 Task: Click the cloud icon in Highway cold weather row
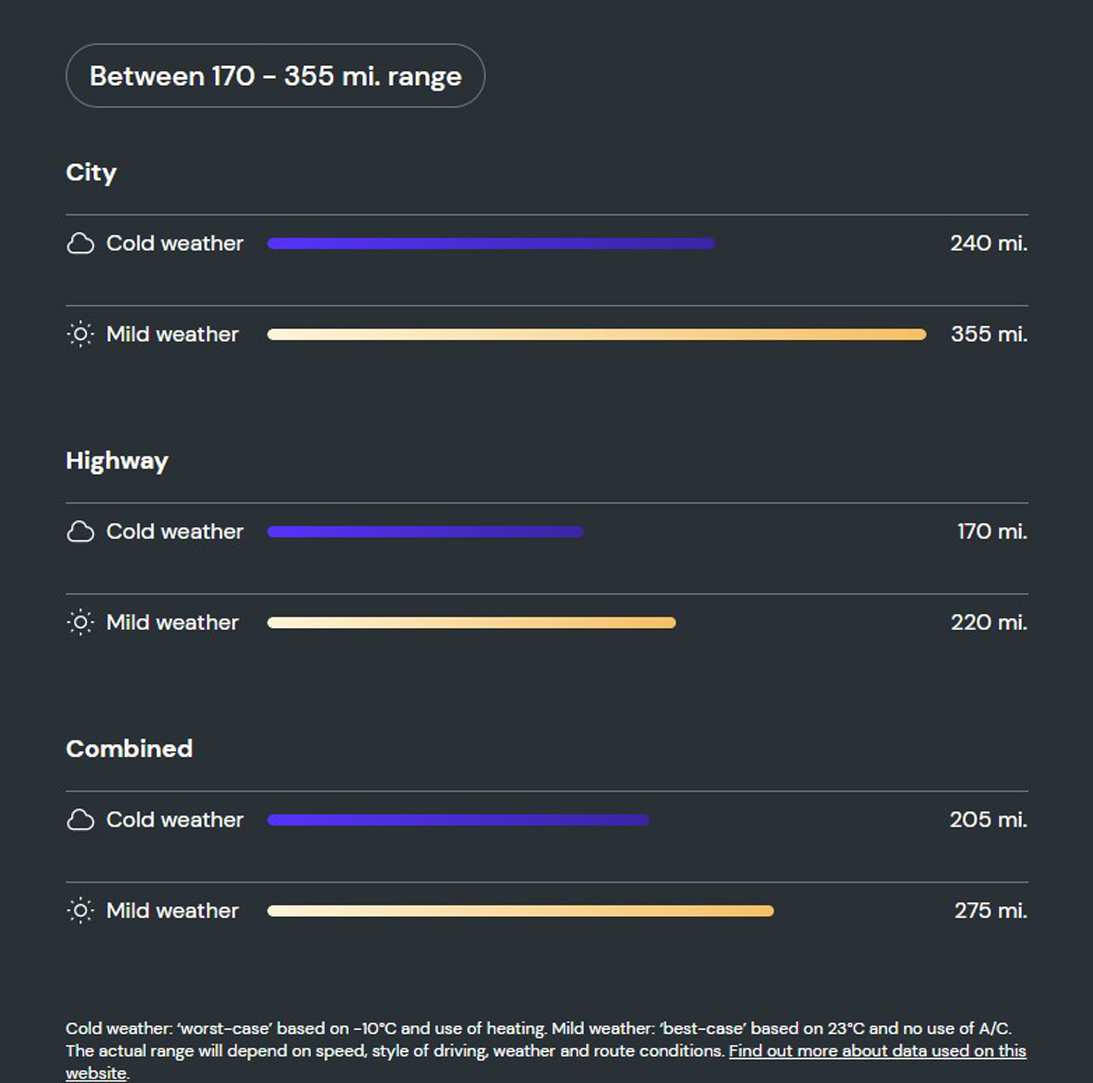click(x=80, y=532)
